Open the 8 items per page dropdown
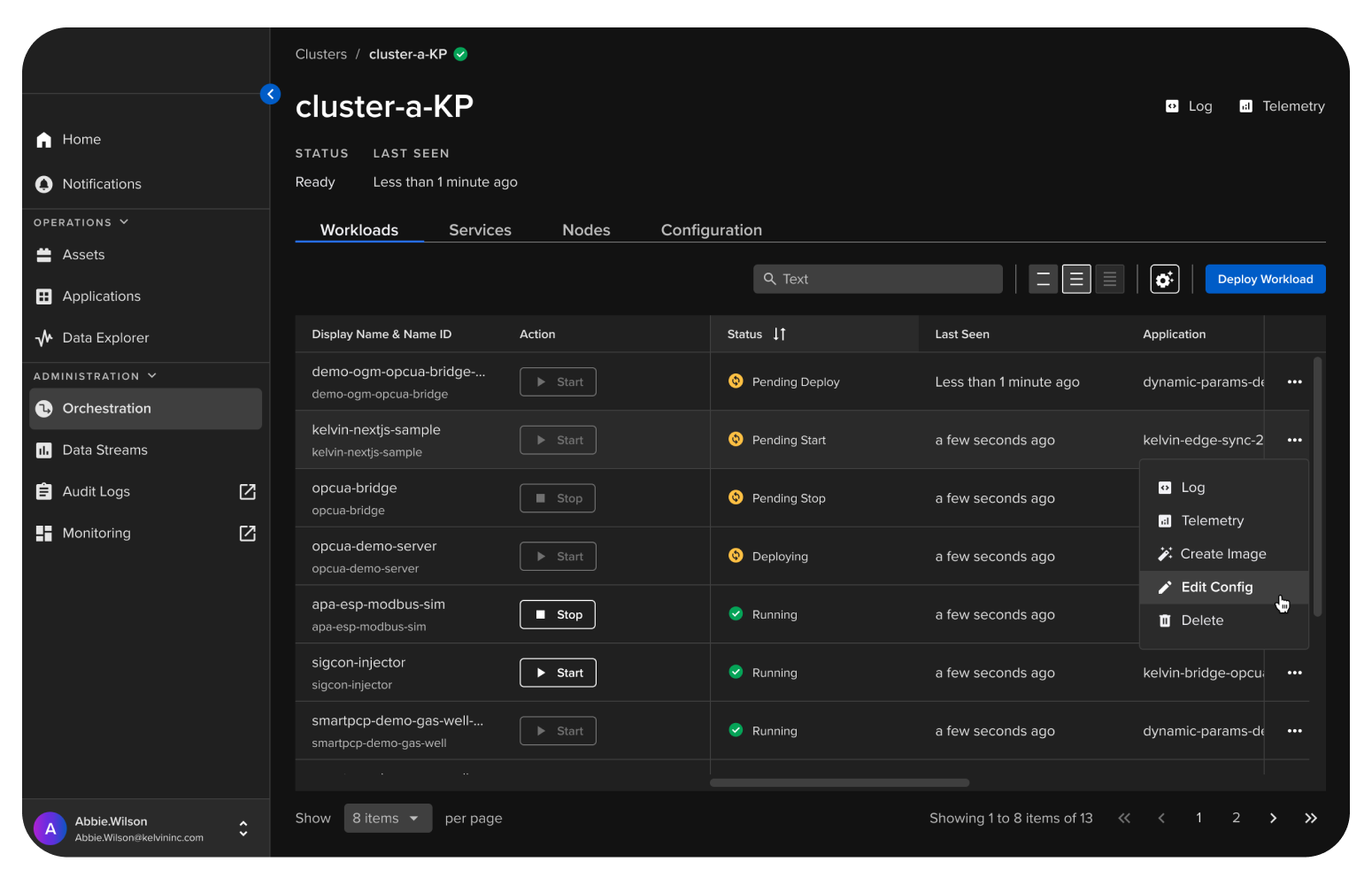Image resolution: width=1372 pixels, height=885 pixels. (x=388, y=819)
